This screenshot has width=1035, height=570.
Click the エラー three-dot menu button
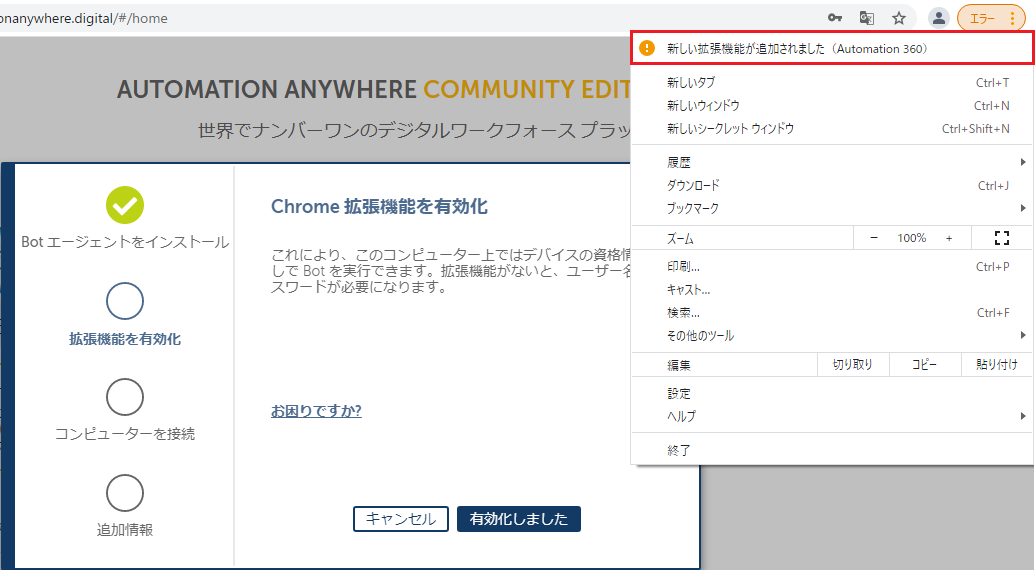pyautogui.click(x=990, y=18)
